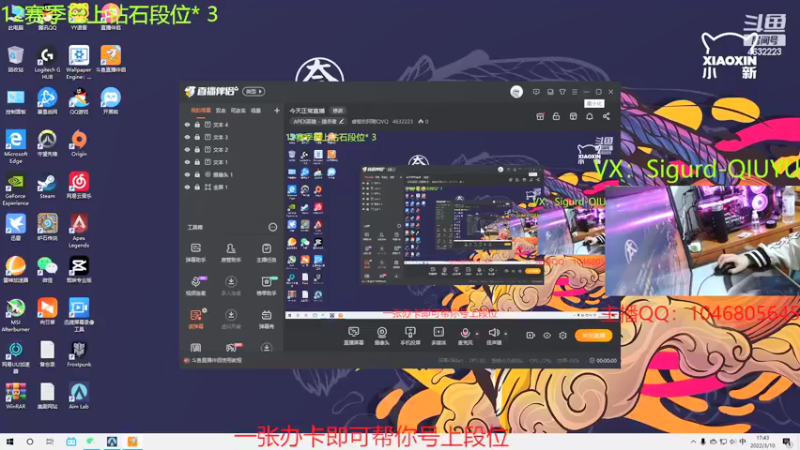Open the 斗鱼直播伴侣使用教程 tutorial link
Viewport: 800px width, 450px height.
point(216,360)
